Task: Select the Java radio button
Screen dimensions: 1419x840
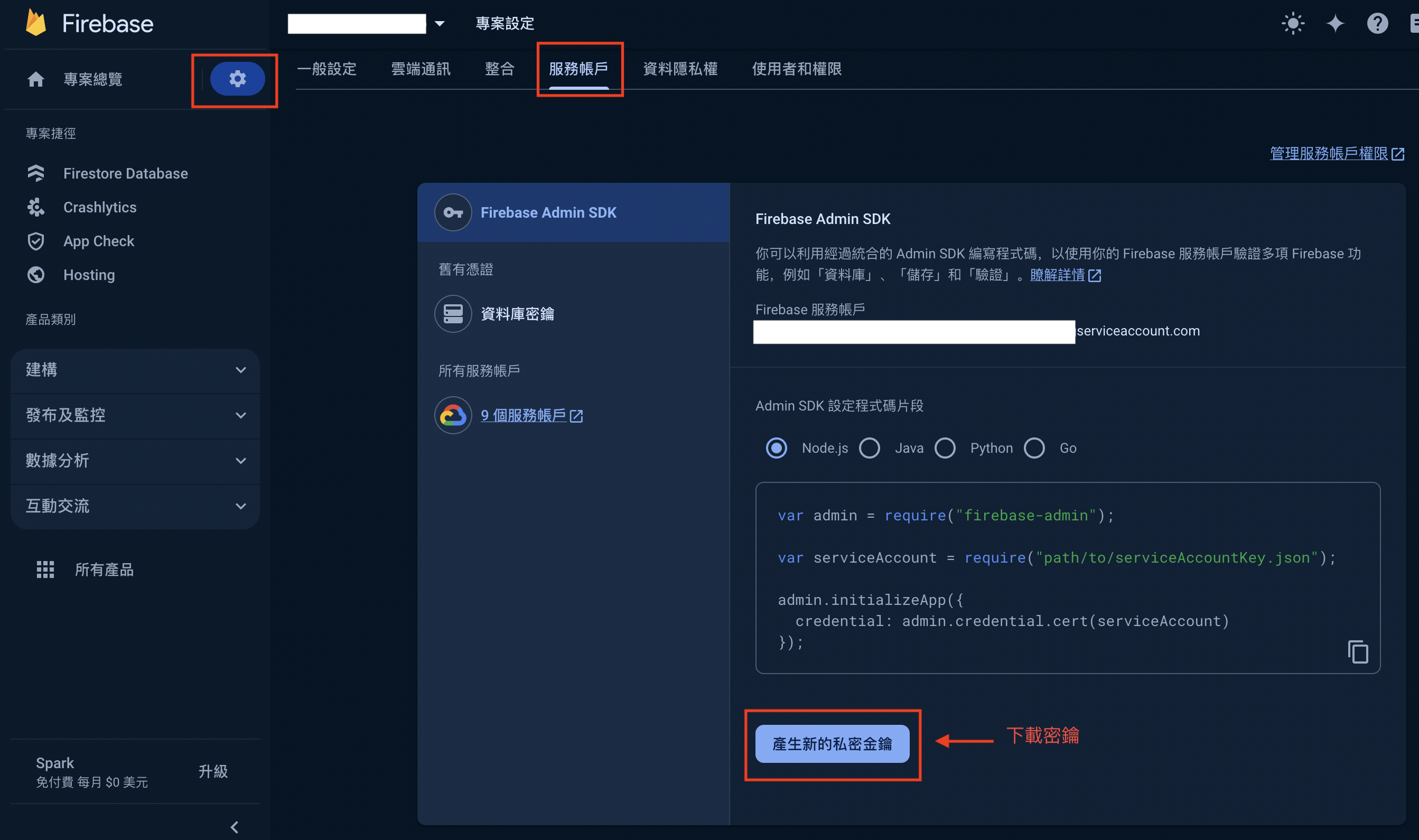Action: coord(870,448)
